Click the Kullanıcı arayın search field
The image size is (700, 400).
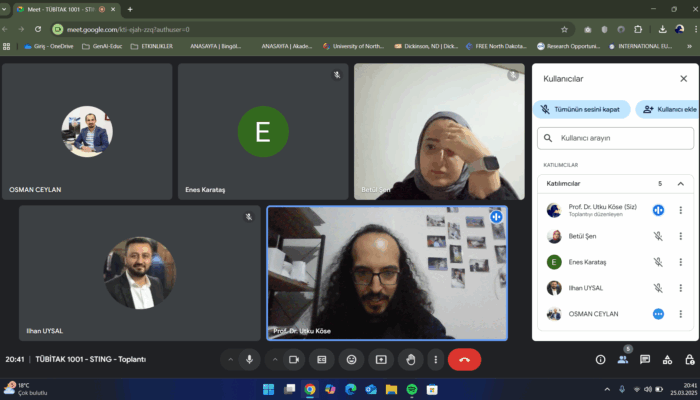click(615, 138)
